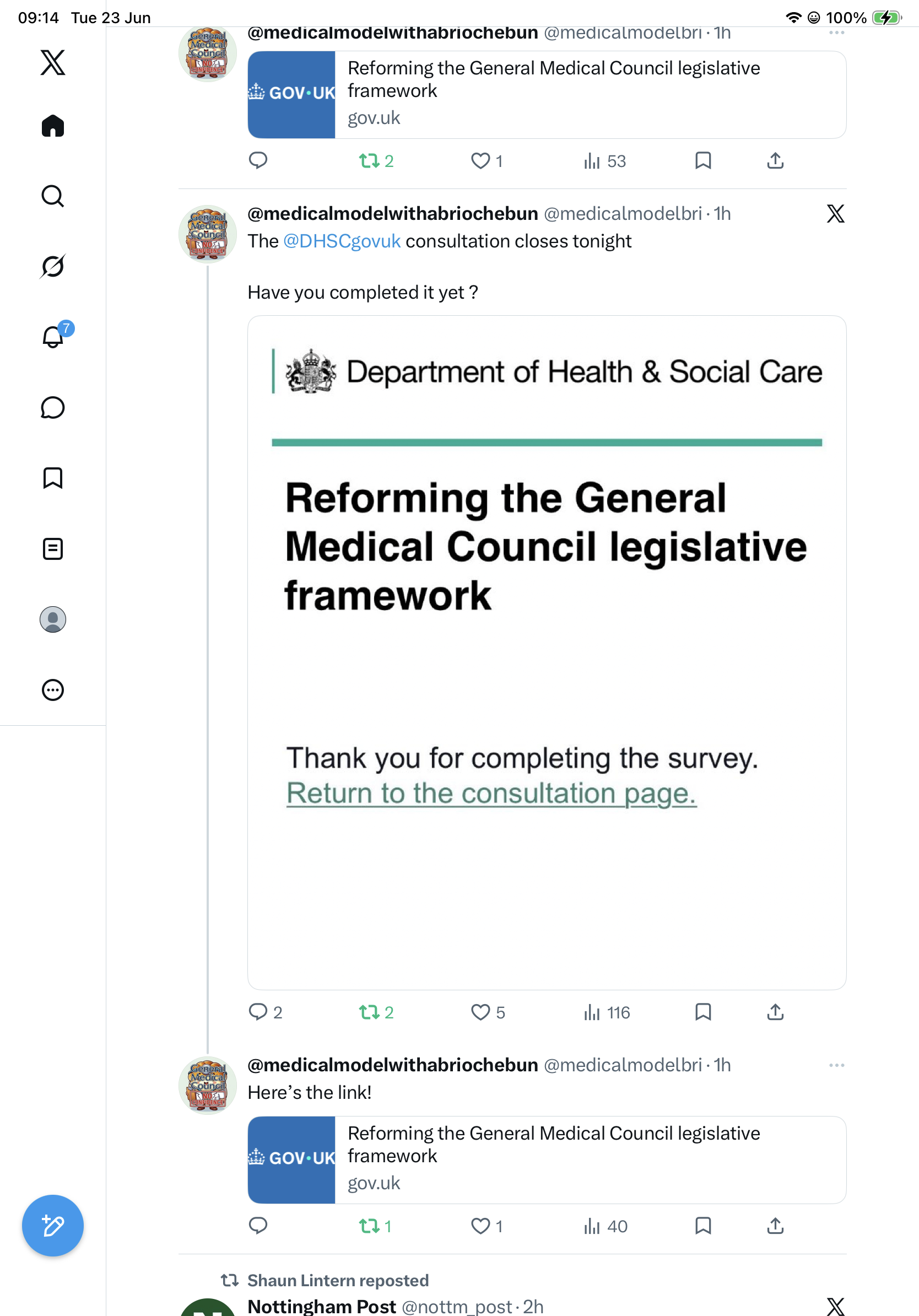
Task: Repost the post with 116 views
Action: click(x=376, y=1012)
